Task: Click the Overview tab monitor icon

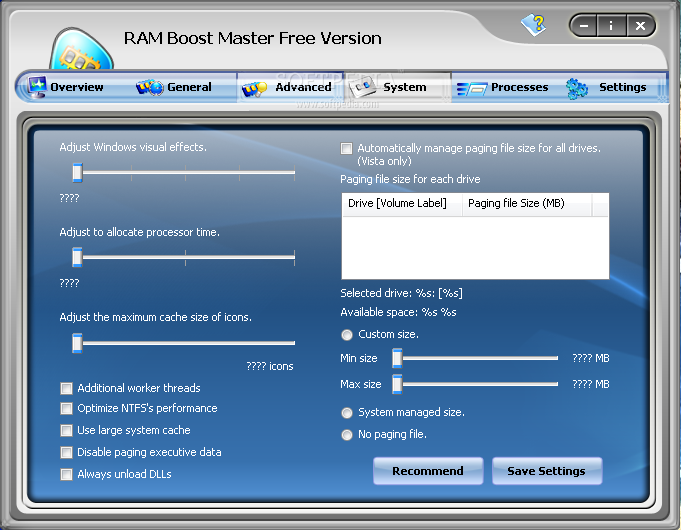Action: tap(37, 87)
